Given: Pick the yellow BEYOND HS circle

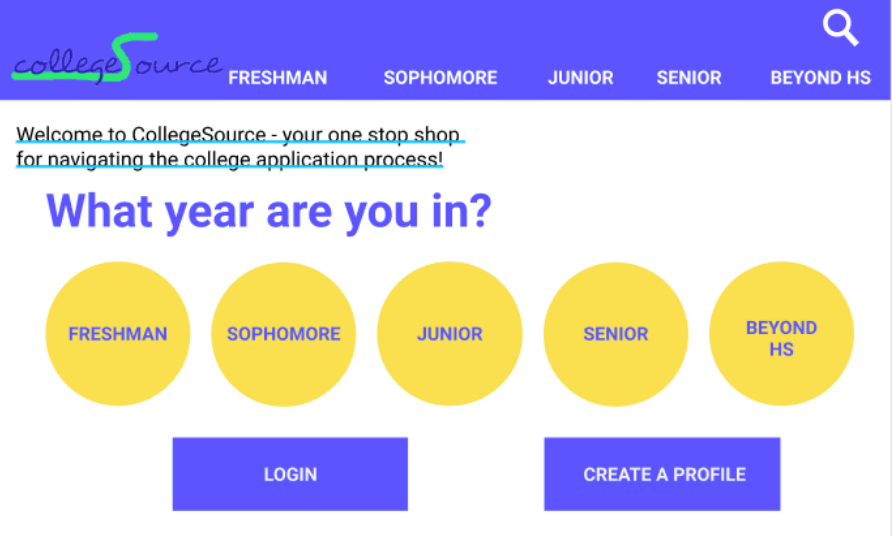Looking at the screenshot, I should (x=781, y=333).
